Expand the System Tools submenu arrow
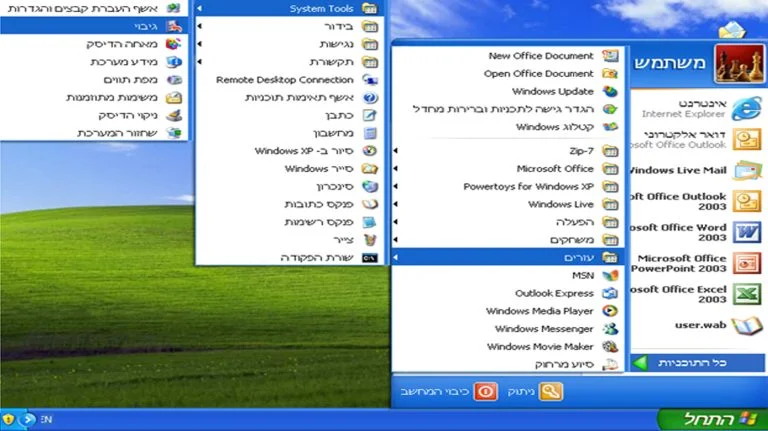The image size is (768, 431). tap(199, 8)
